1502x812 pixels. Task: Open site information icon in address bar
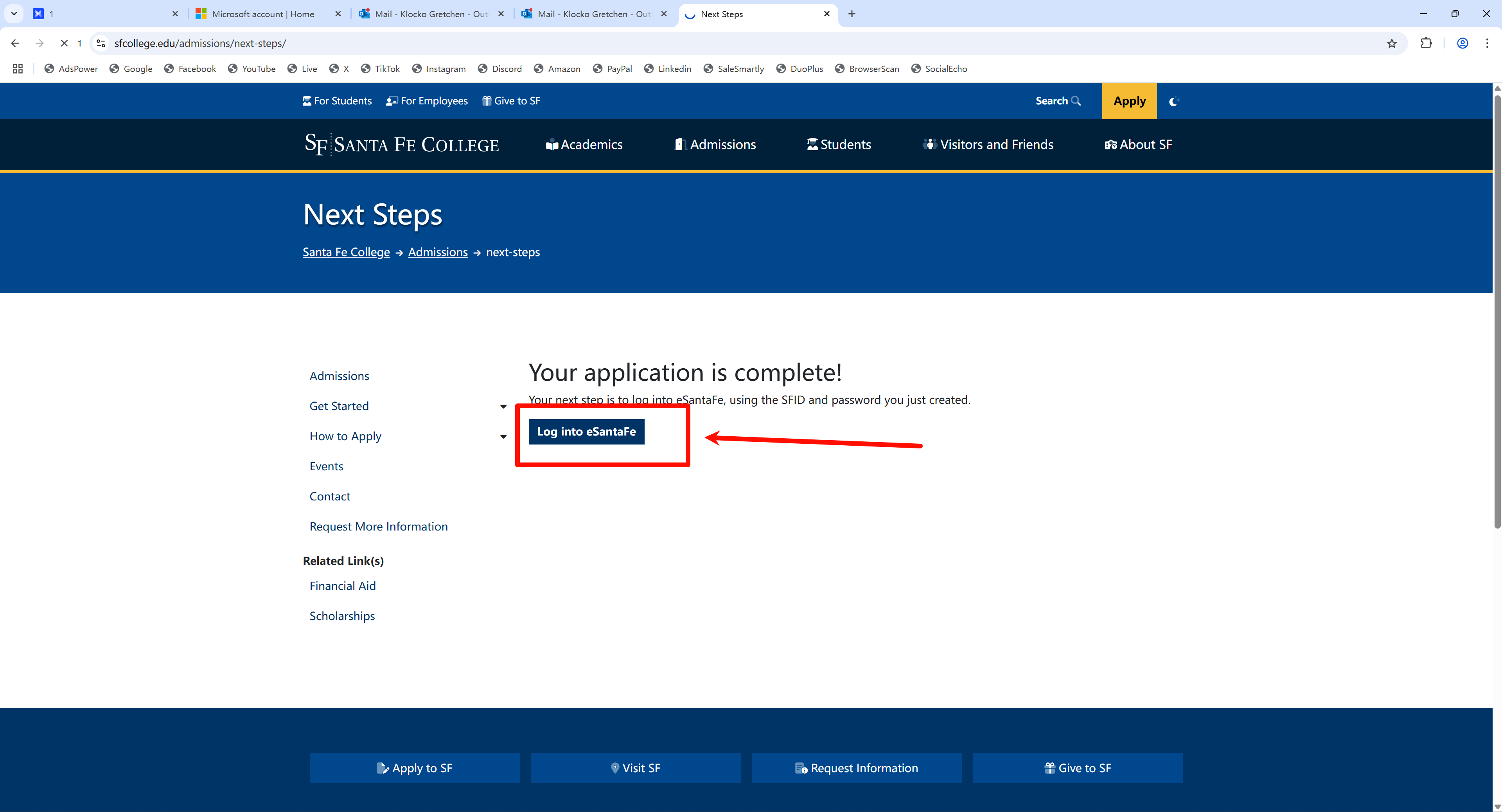[101, 43]
